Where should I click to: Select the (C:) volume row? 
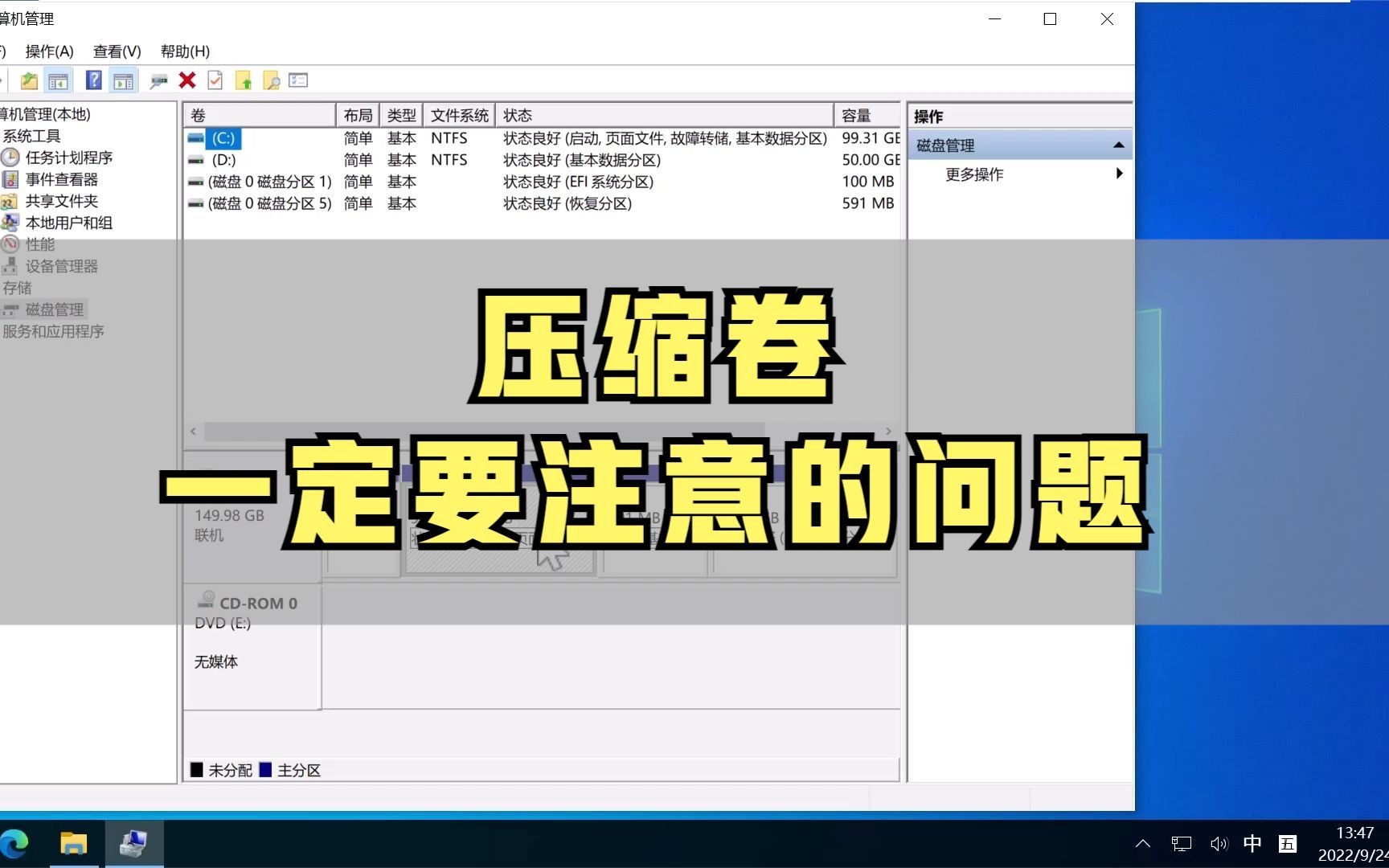tap(542, 138)
